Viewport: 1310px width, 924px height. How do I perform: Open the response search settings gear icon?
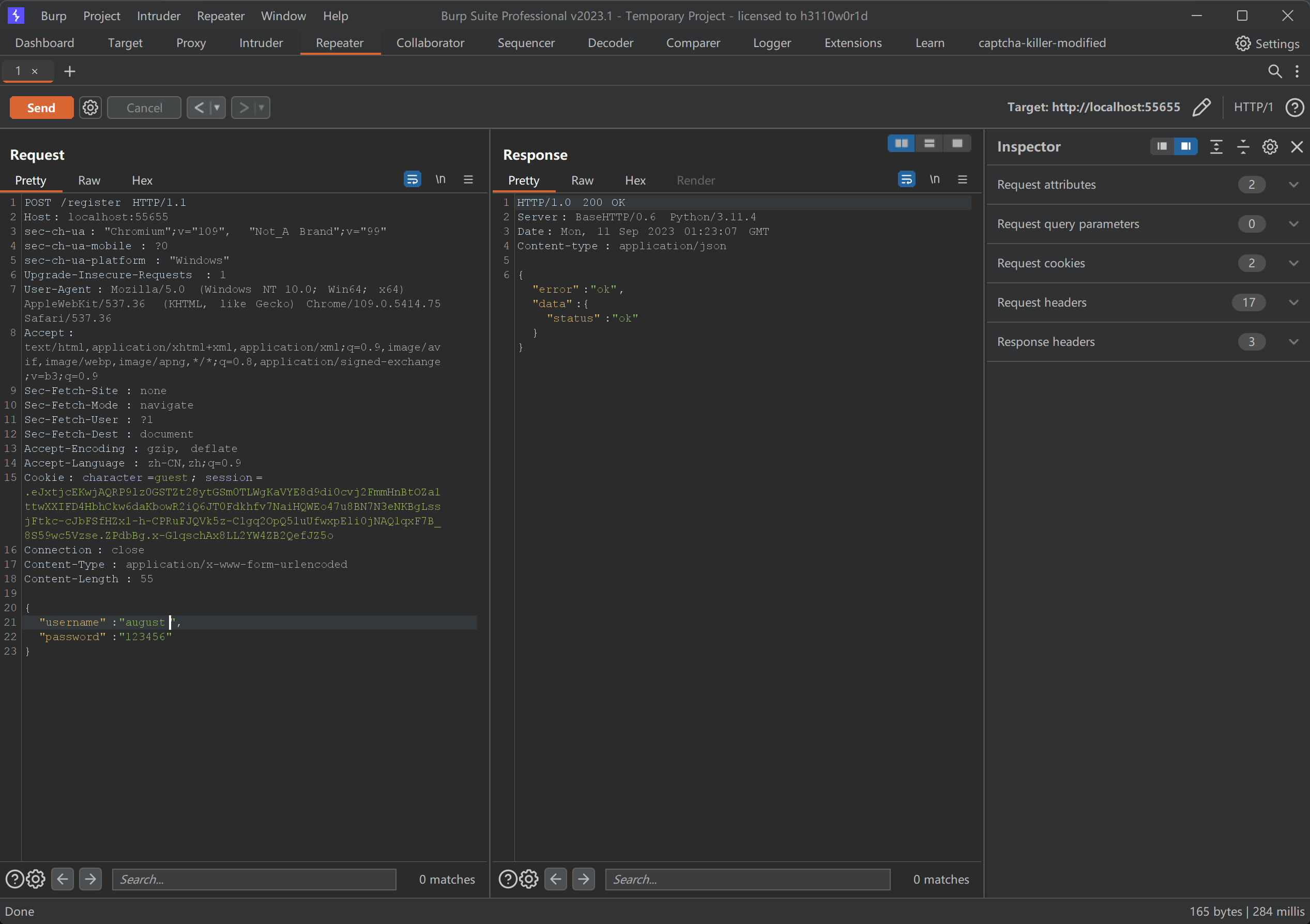pyautogui.click(x=529, y=879)
